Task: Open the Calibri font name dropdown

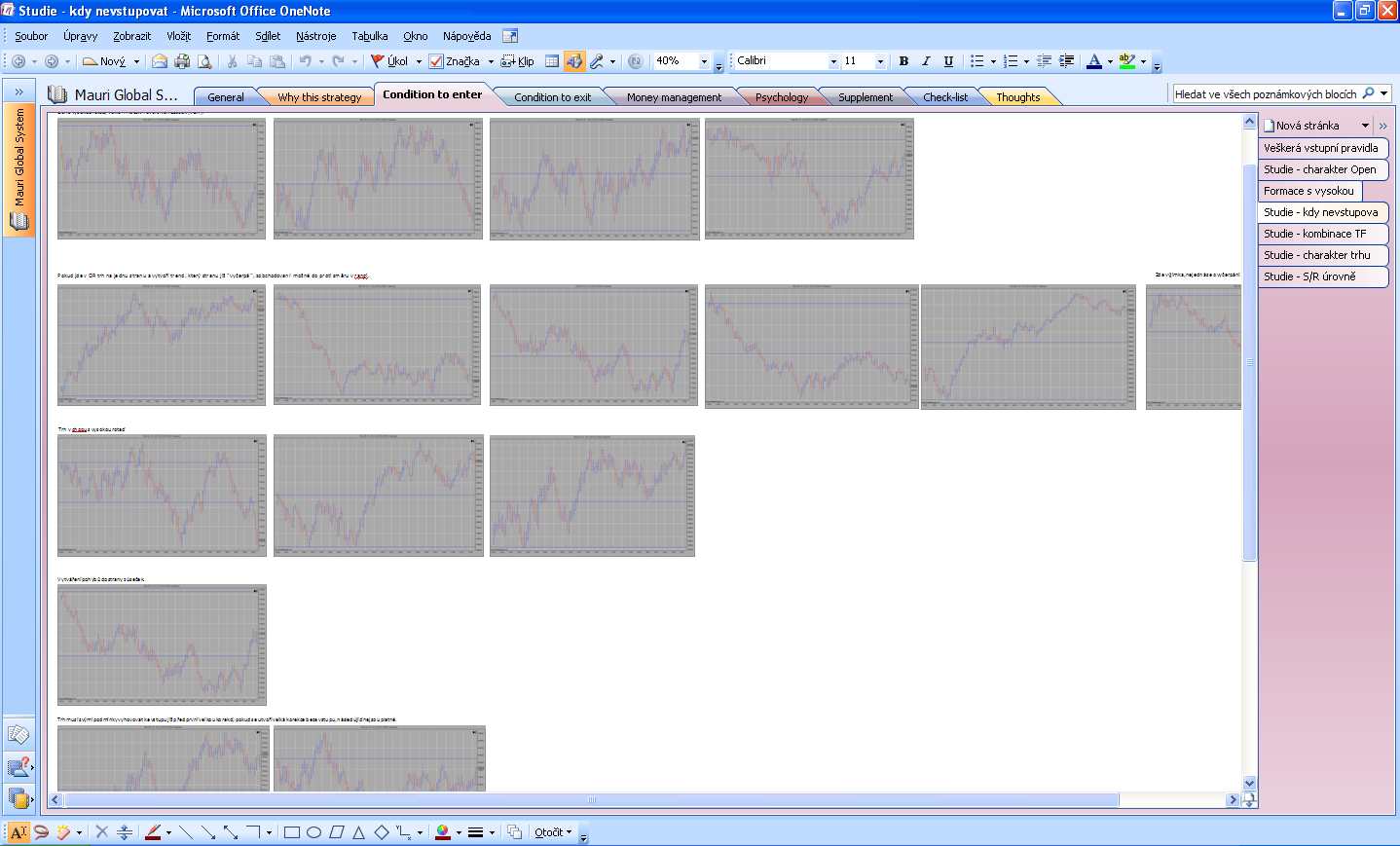Action: [833, 61]
